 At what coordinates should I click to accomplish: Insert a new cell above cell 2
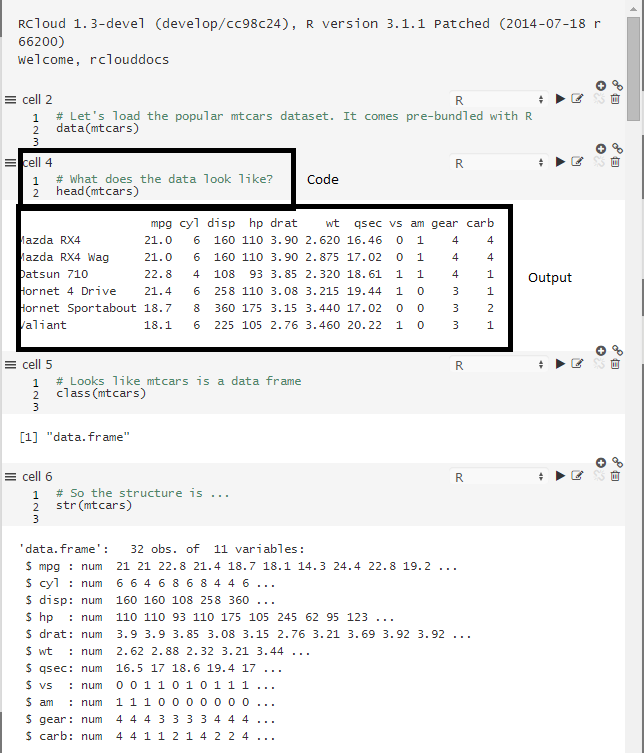click(601, 85)
